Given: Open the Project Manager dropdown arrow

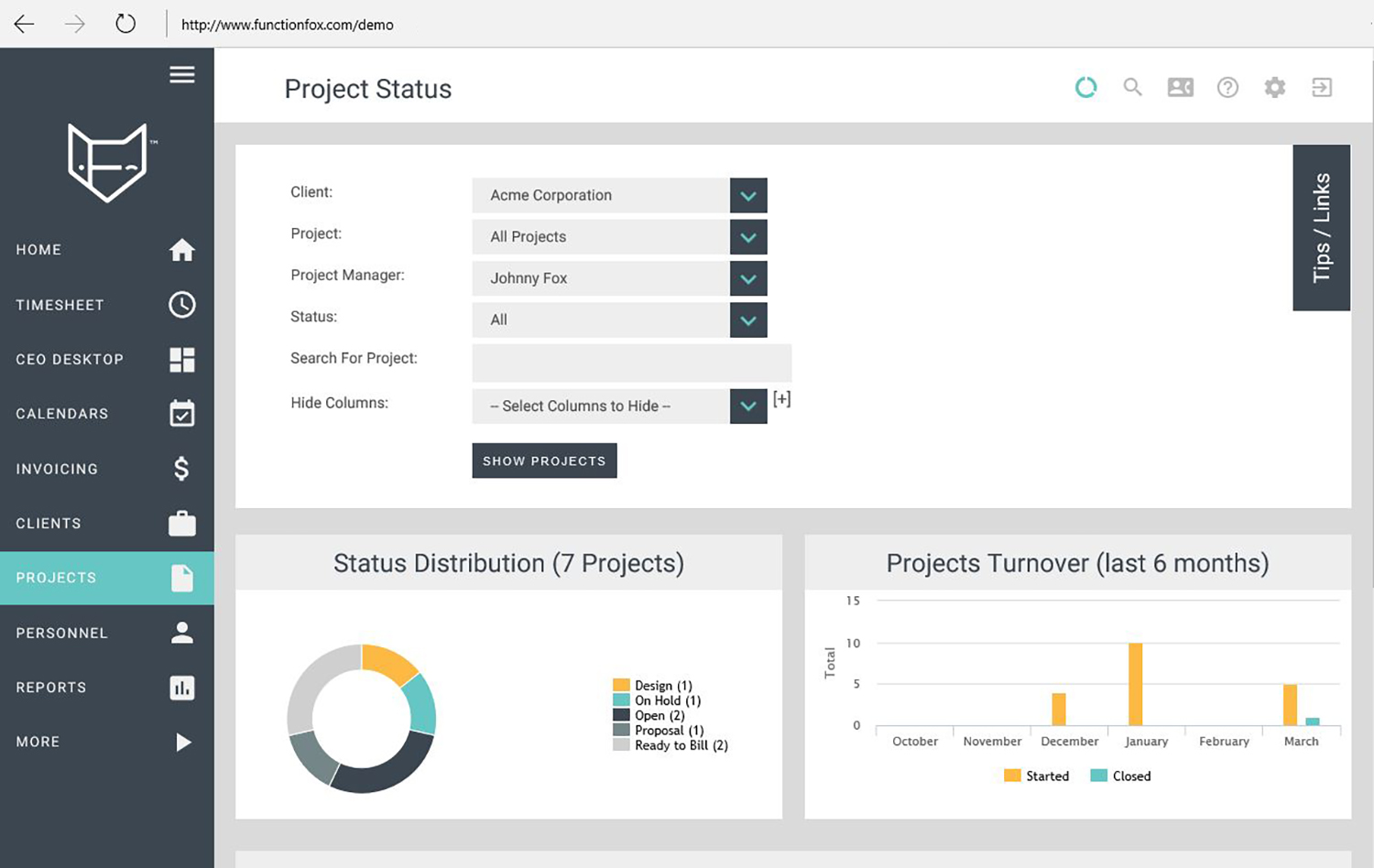Looking at the screenshot, I should pyautogui.click(x=747, y=278).
